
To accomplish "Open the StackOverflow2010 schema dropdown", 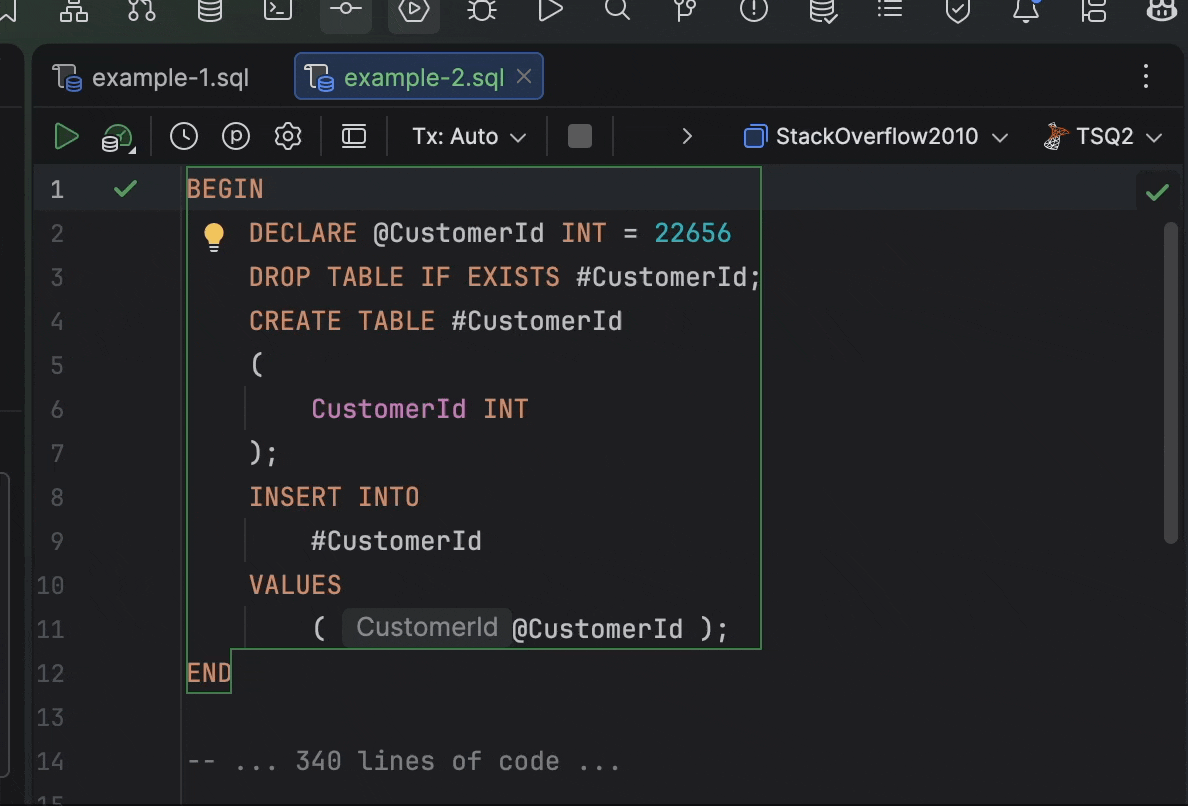I will [876, 136].
